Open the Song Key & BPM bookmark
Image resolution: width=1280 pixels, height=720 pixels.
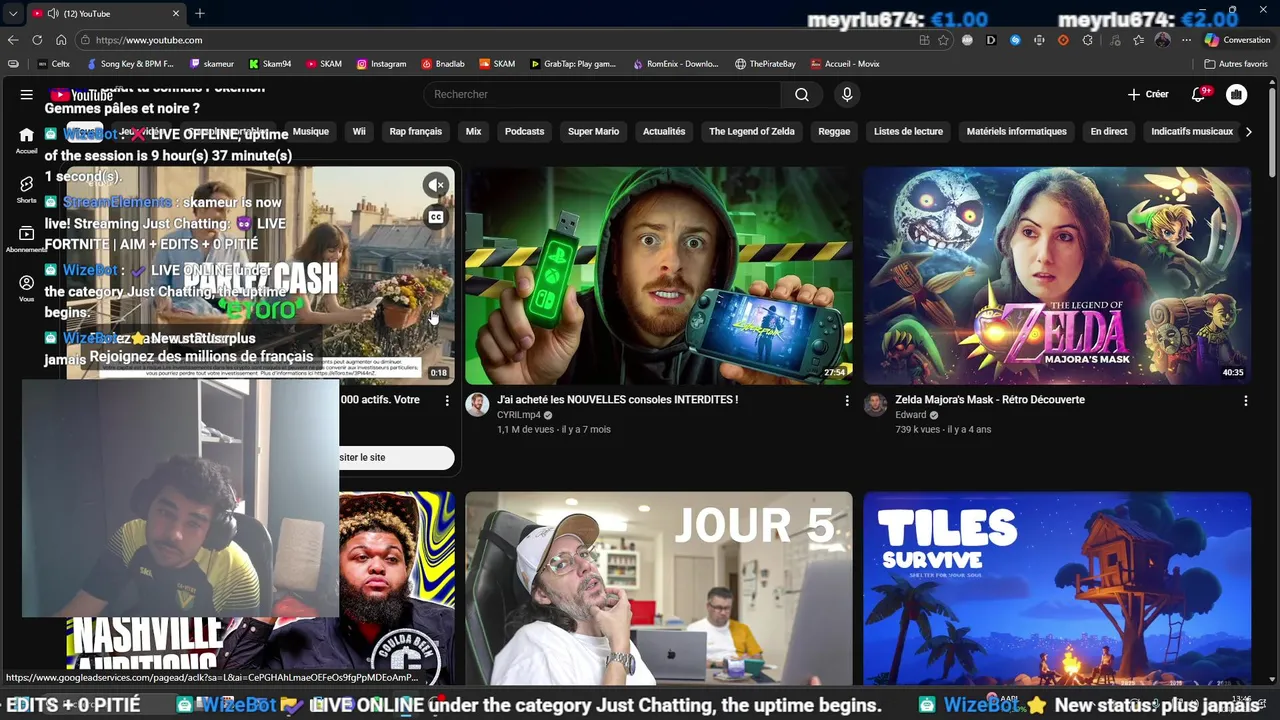[130, 64]
